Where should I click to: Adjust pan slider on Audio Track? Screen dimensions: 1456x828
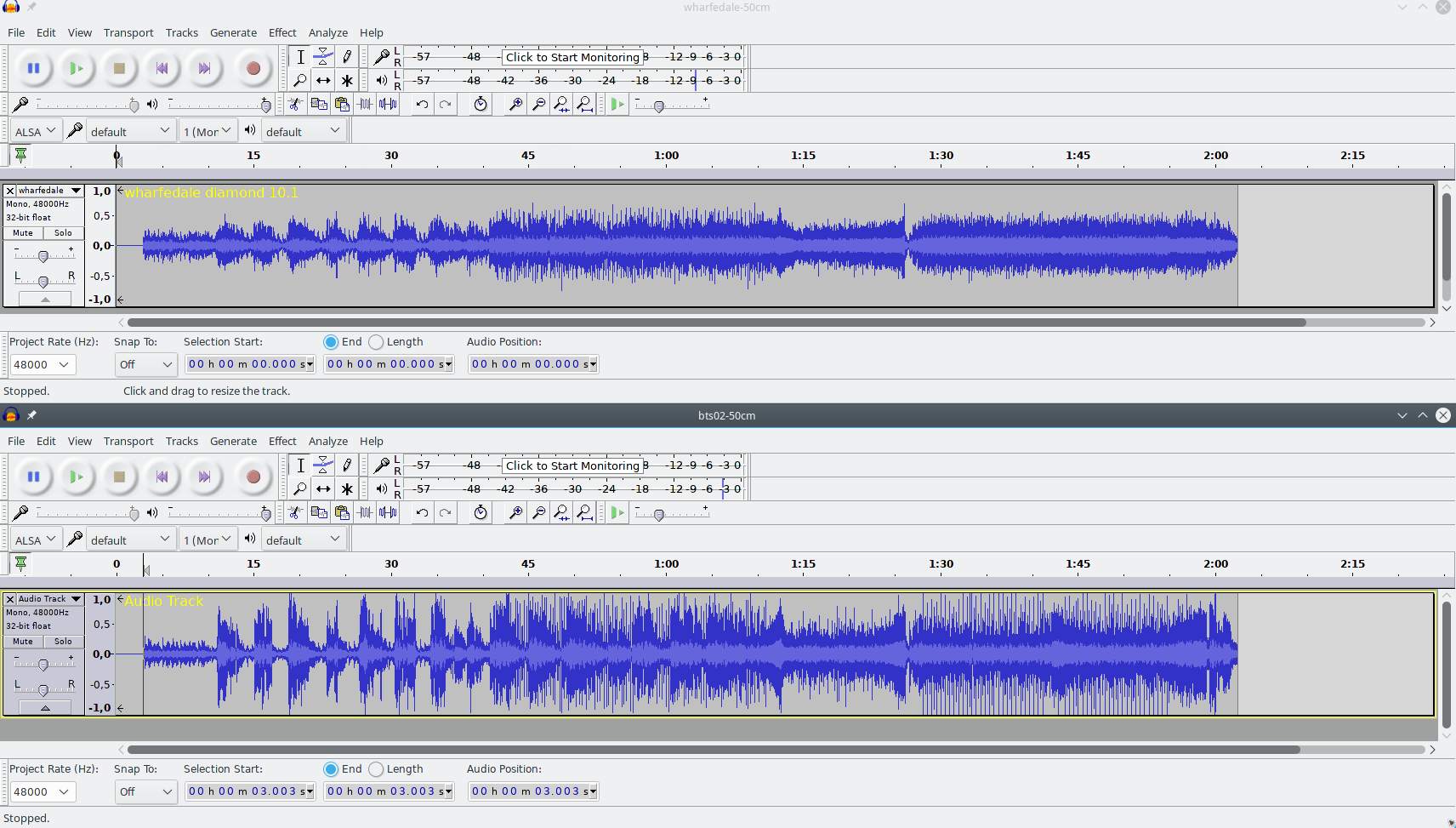(43, 688)
